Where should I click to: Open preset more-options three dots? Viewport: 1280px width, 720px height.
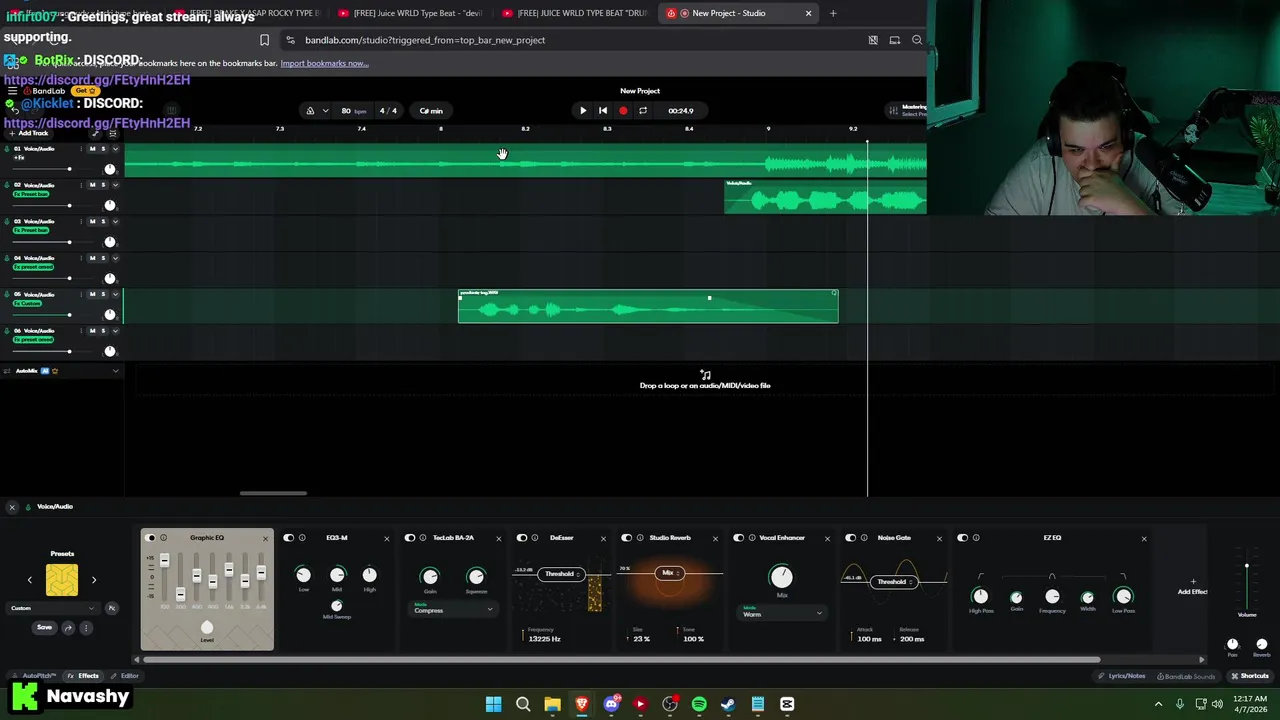[x=86, y=628]
